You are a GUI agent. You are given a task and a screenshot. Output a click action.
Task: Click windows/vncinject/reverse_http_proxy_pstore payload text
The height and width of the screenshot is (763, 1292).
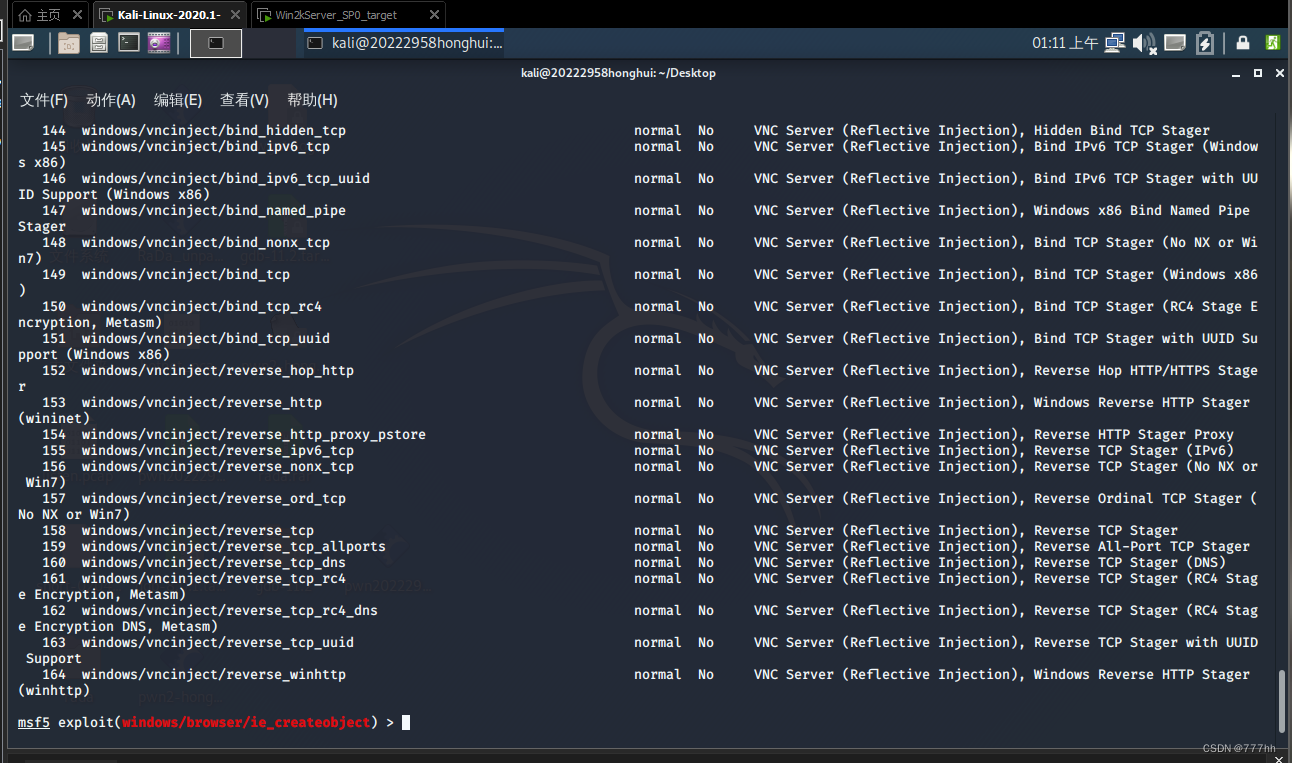[x=254, y=435]
